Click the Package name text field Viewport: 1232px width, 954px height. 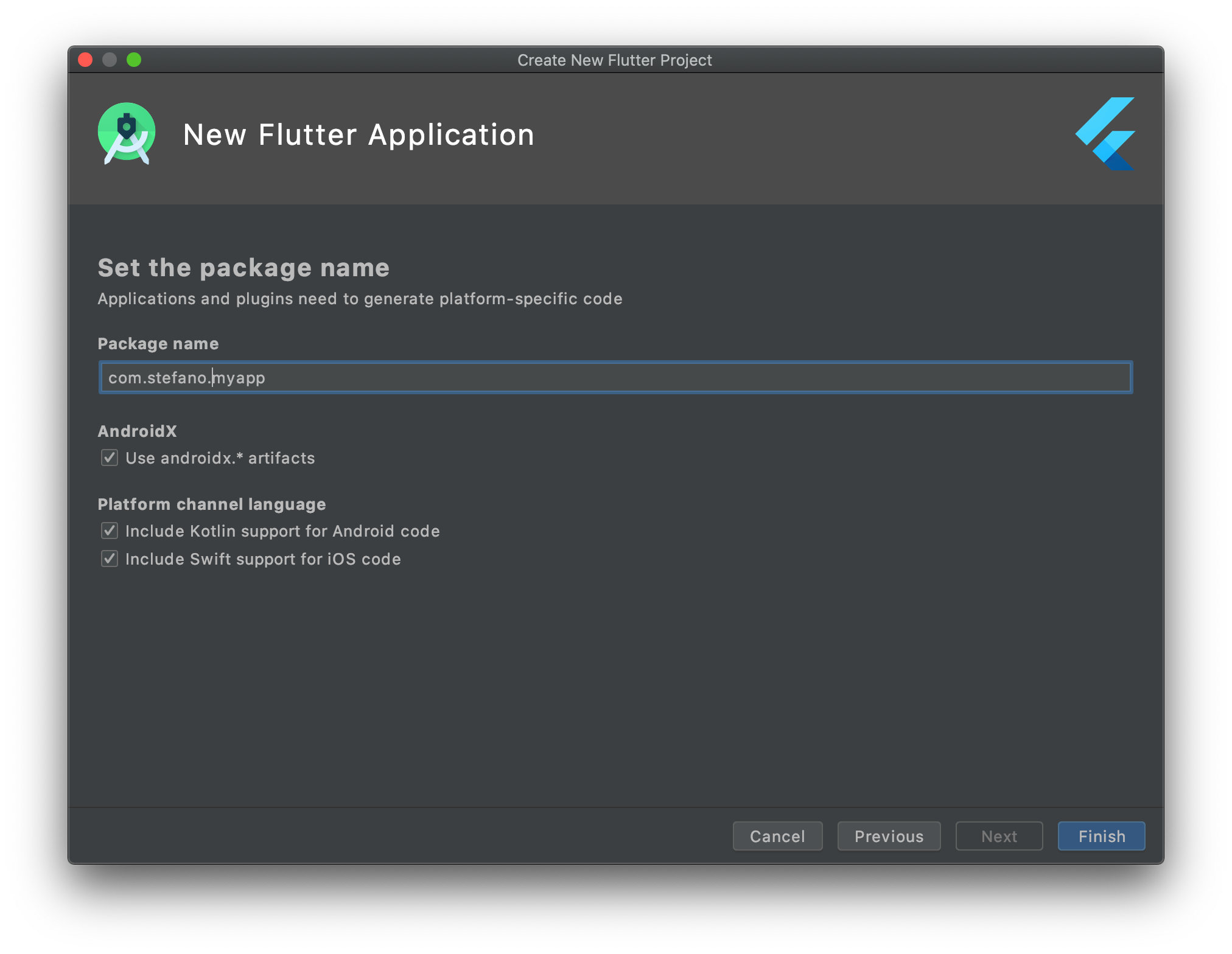(615, 377)
